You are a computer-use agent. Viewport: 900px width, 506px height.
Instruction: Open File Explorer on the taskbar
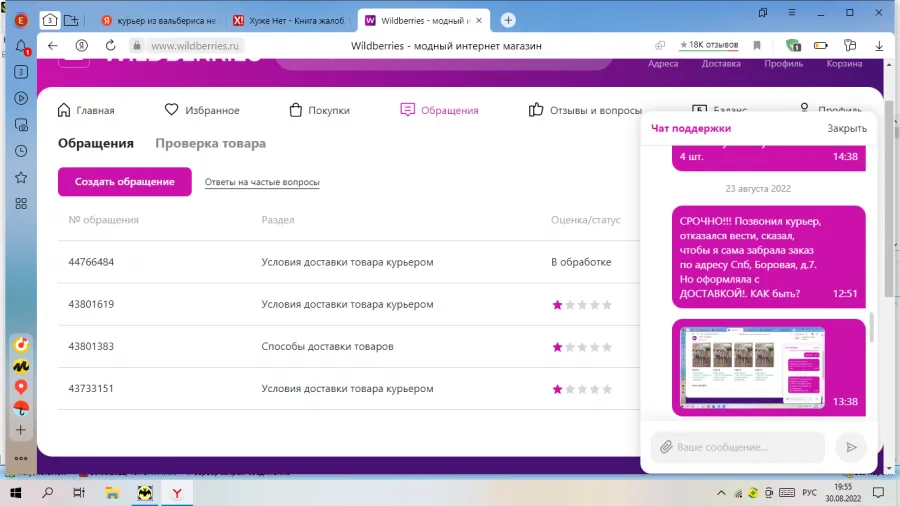tap(112, 493)
